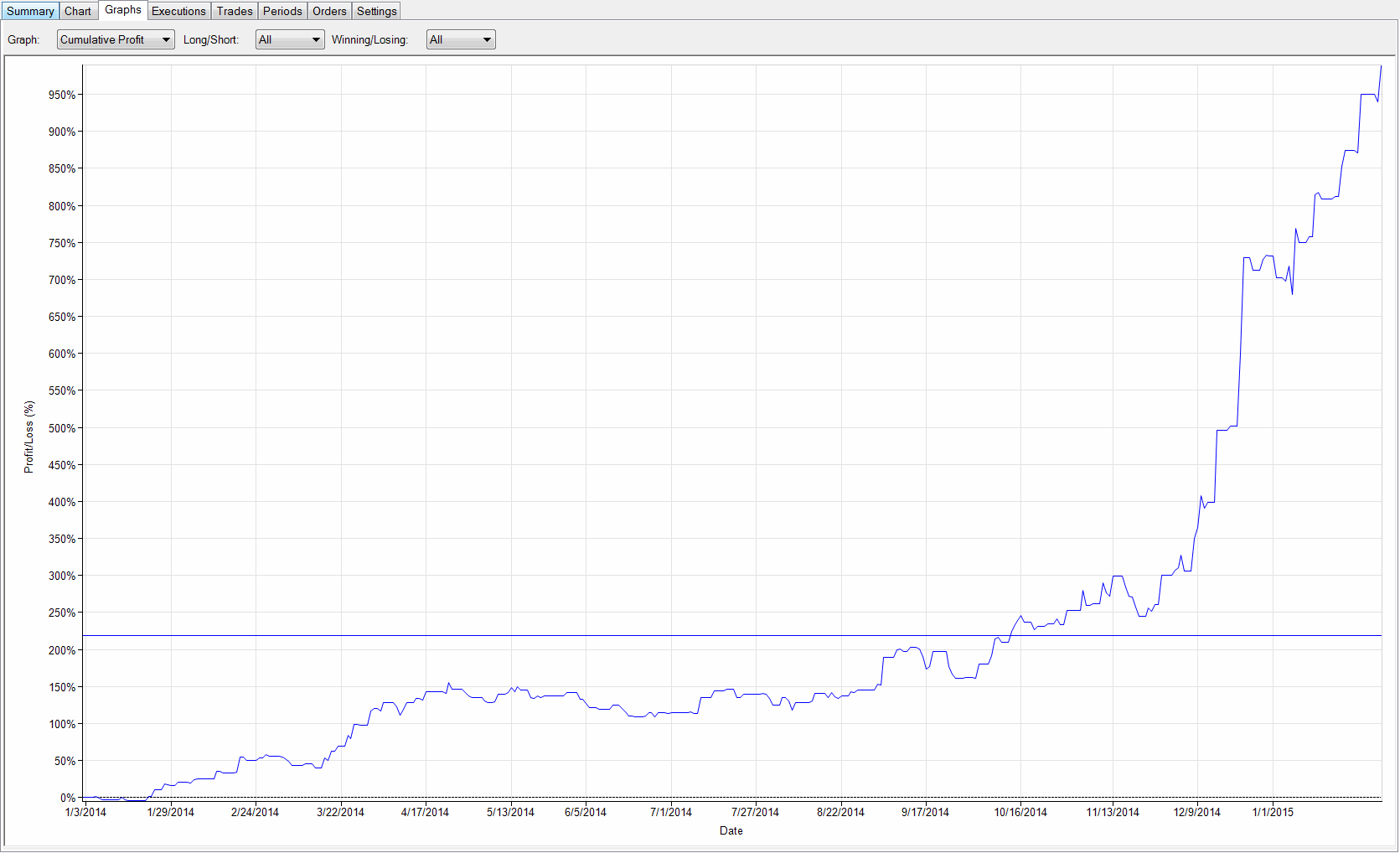Click the Long/Short dropdown arrow
This screenshot has width=1400, height=853.
(x=316, y=39)
